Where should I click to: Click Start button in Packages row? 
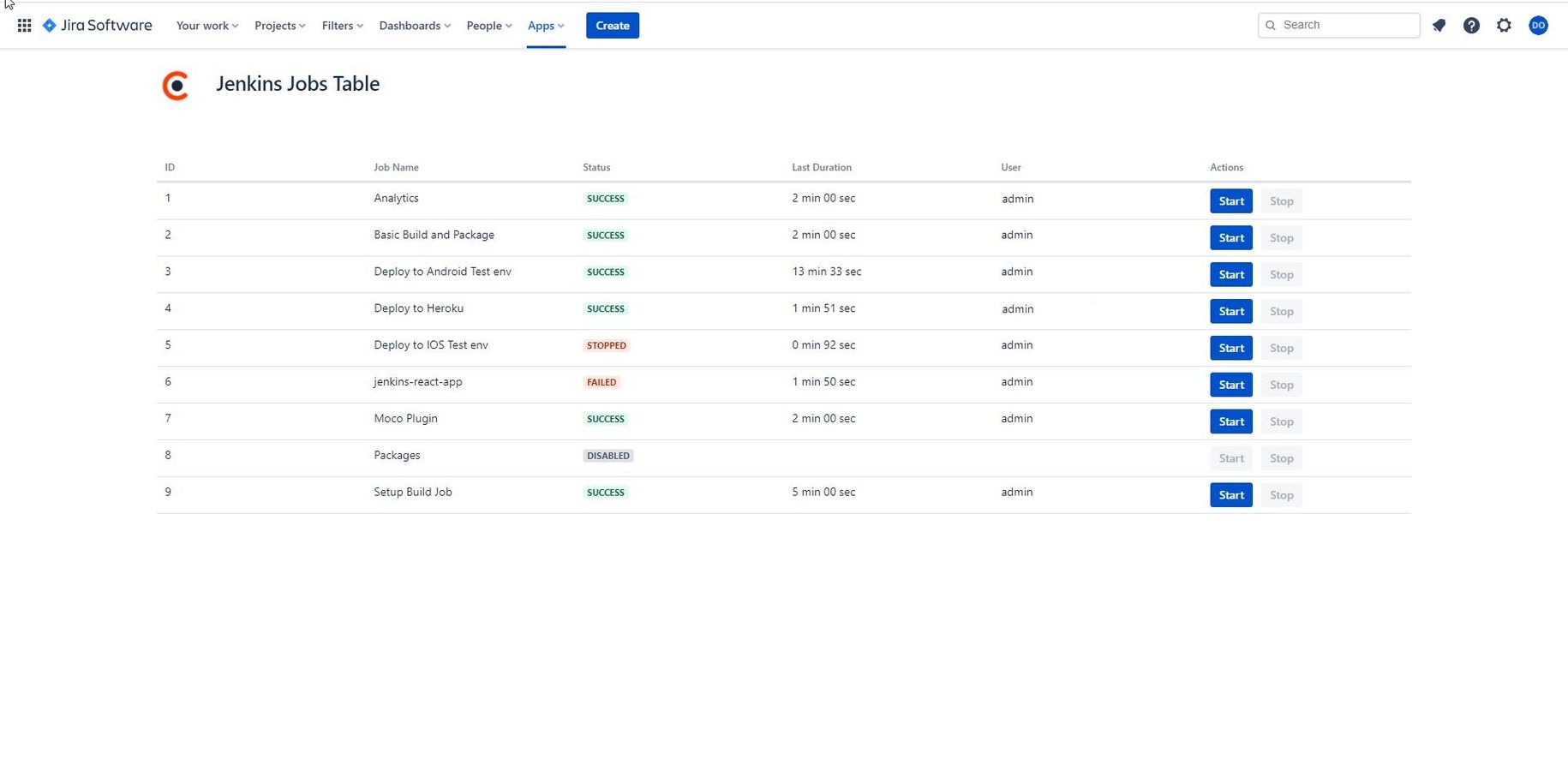1231,459
